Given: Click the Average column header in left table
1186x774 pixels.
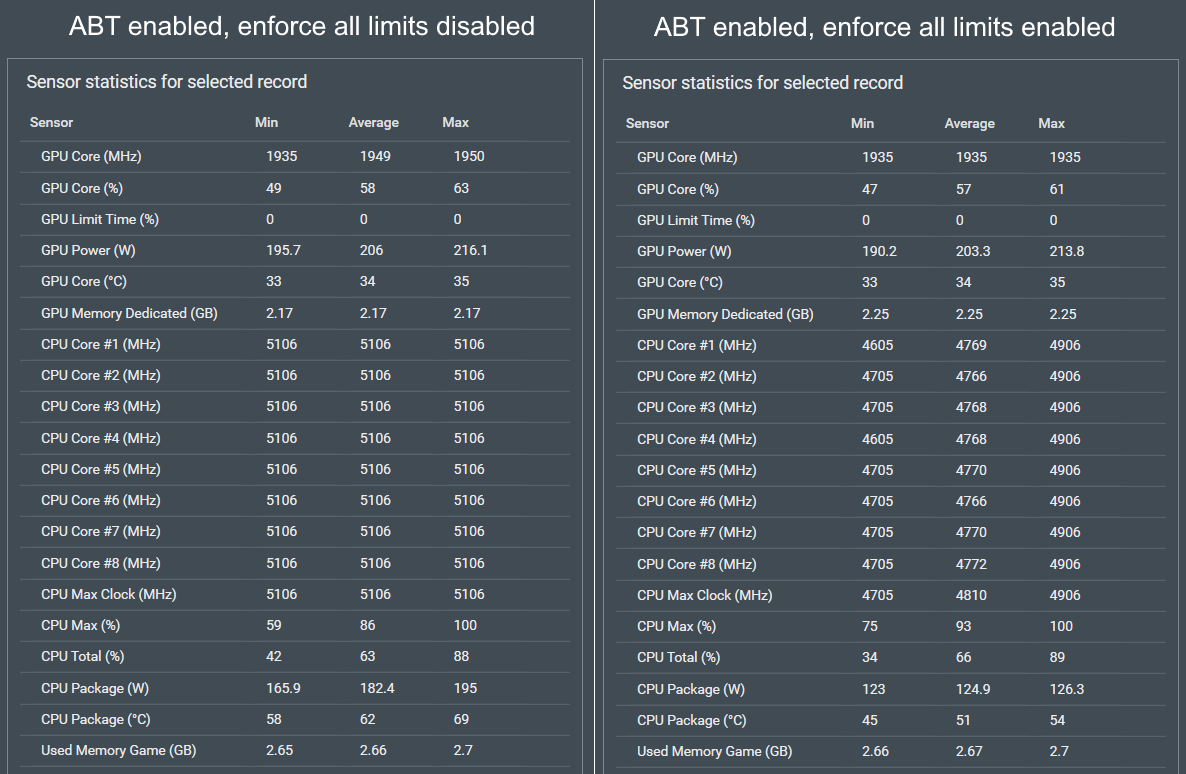Looking at the screenshot, I should click(x=374, y=122).
